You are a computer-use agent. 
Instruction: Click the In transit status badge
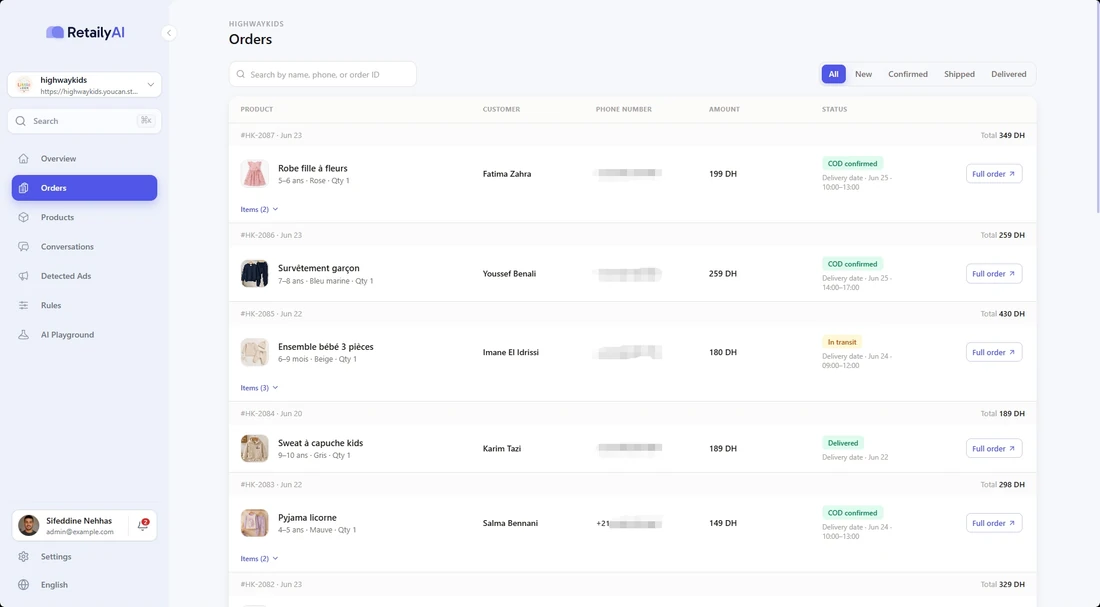tap(842, 342)
